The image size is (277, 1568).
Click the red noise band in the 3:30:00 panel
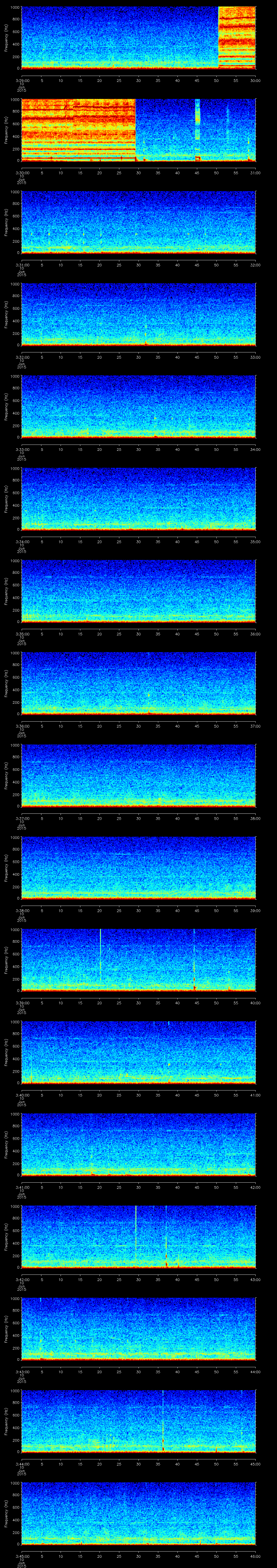click(x=78, y=130)
